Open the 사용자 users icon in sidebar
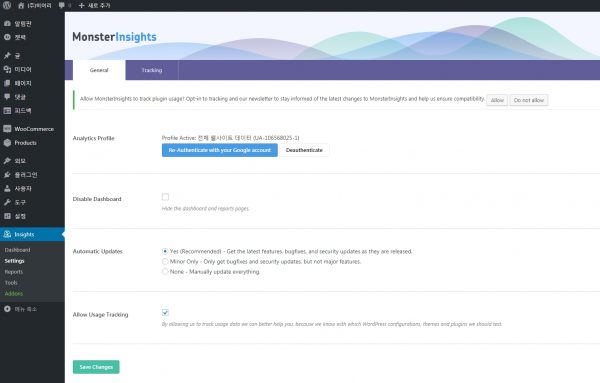This screenshot has width=600, height=383. point(7,188)
